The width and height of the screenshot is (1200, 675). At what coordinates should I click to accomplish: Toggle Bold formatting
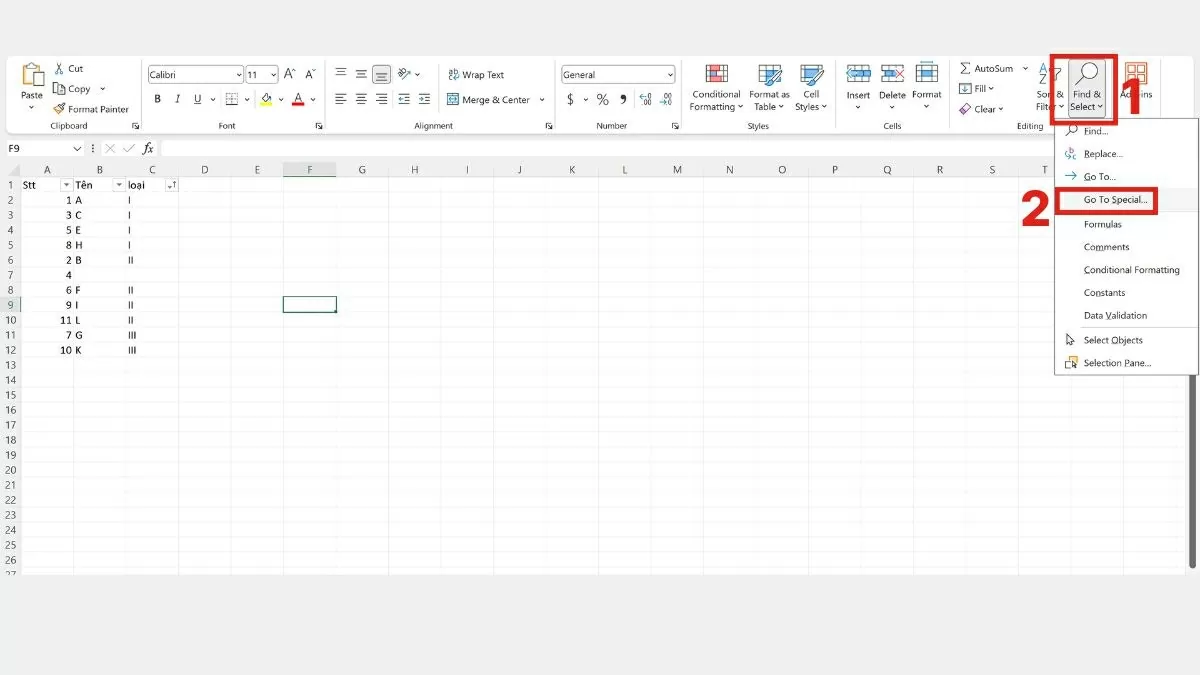pos(157,99)
